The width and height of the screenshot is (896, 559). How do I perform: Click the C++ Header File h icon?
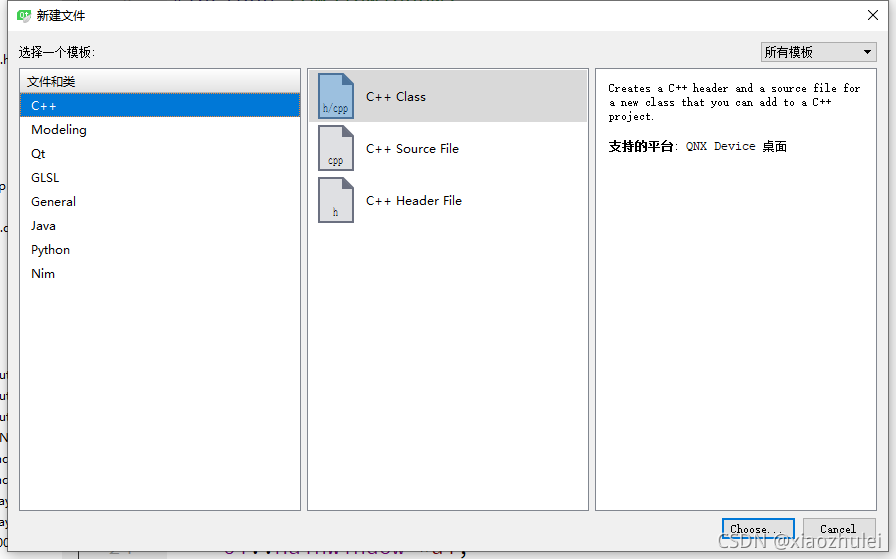335,200
